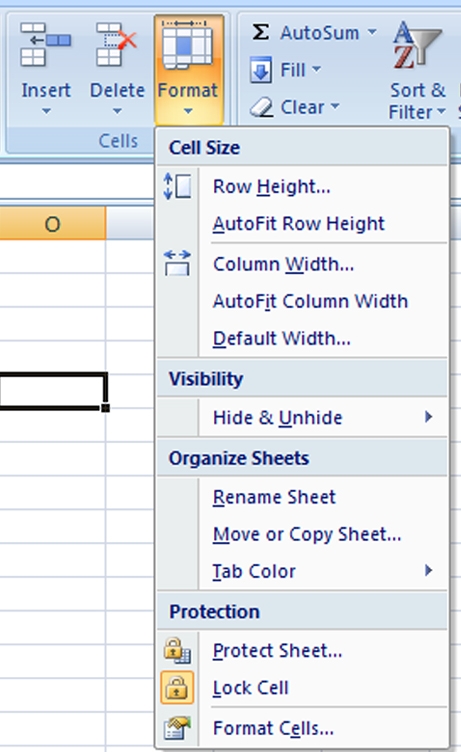Click the Fill down-arrow icon
Viewport: 461px width, 752px height.
click(x=261, y=70)
